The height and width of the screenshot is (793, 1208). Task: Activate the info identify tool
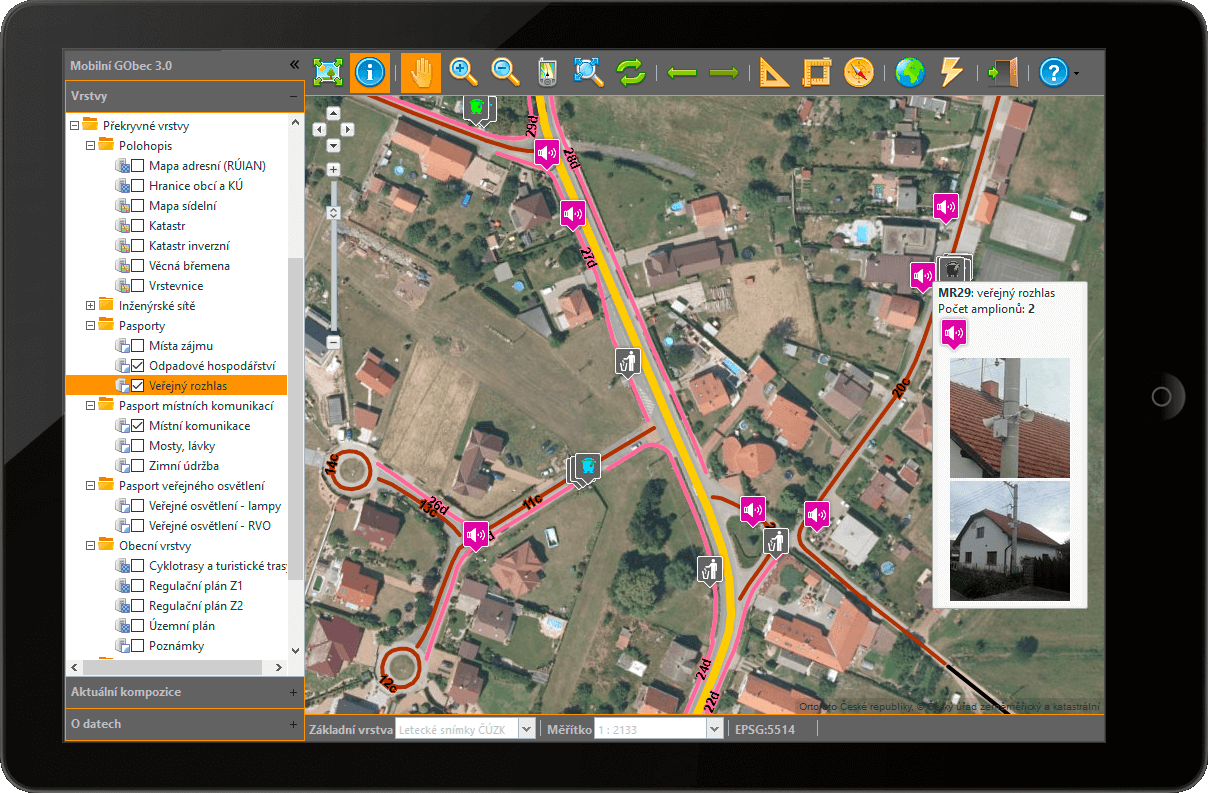[x=370, y=72]
